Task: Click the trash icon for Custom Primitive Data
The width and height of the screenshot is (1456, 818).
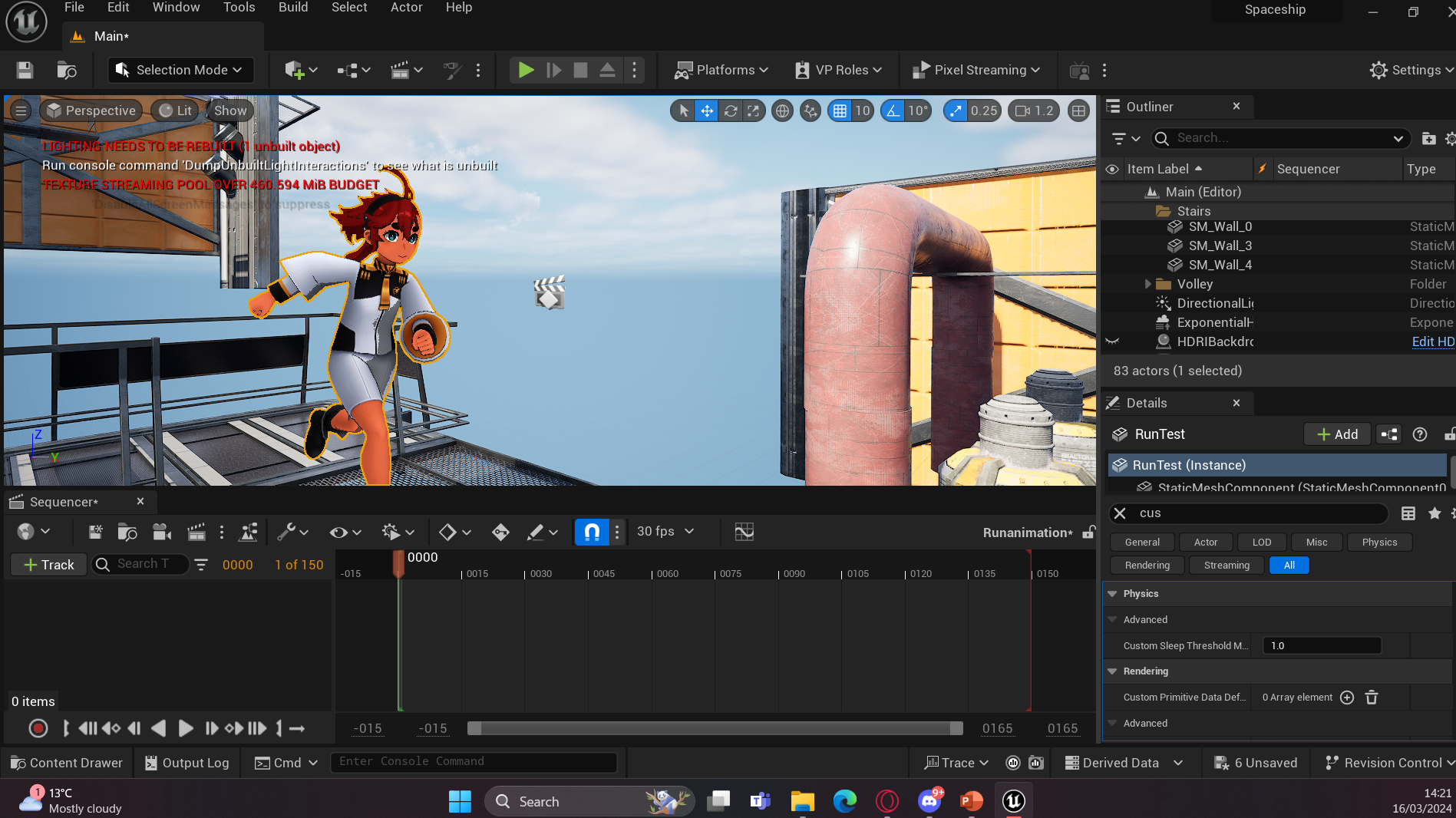Action: pos(1372,697)
